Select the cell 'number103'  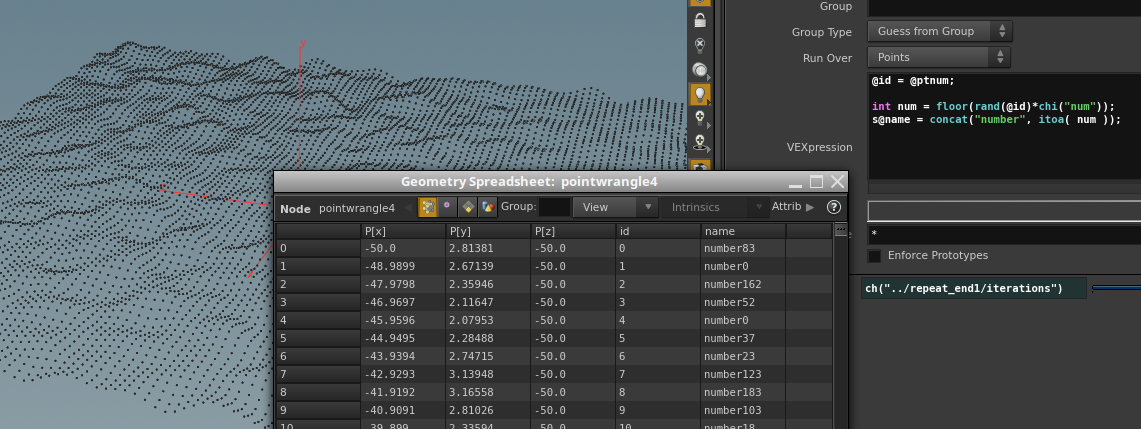coord(743,410)
